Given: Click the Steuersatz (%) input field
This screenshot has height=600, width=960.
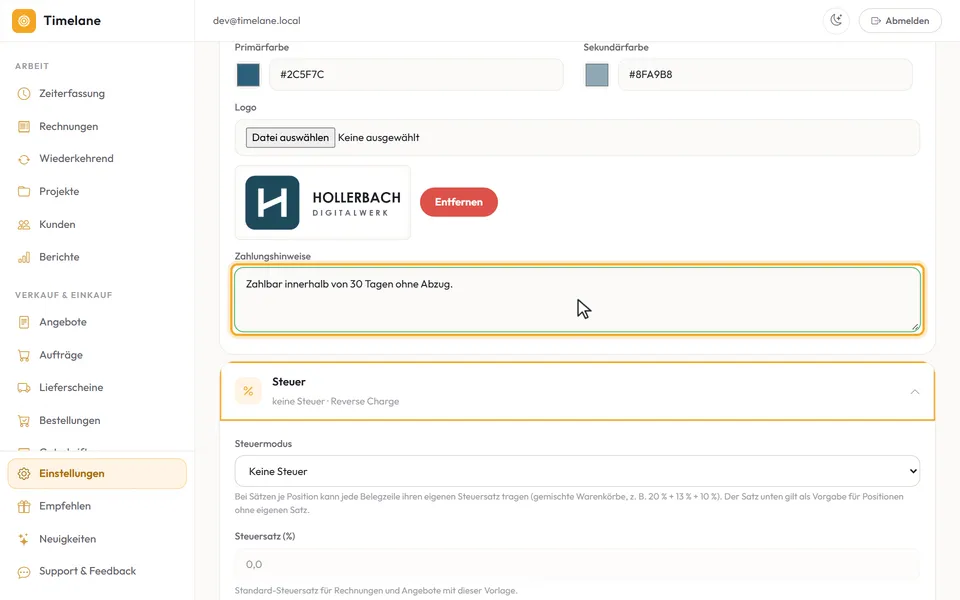Looking at the screenshot, I should click(577, 564).
